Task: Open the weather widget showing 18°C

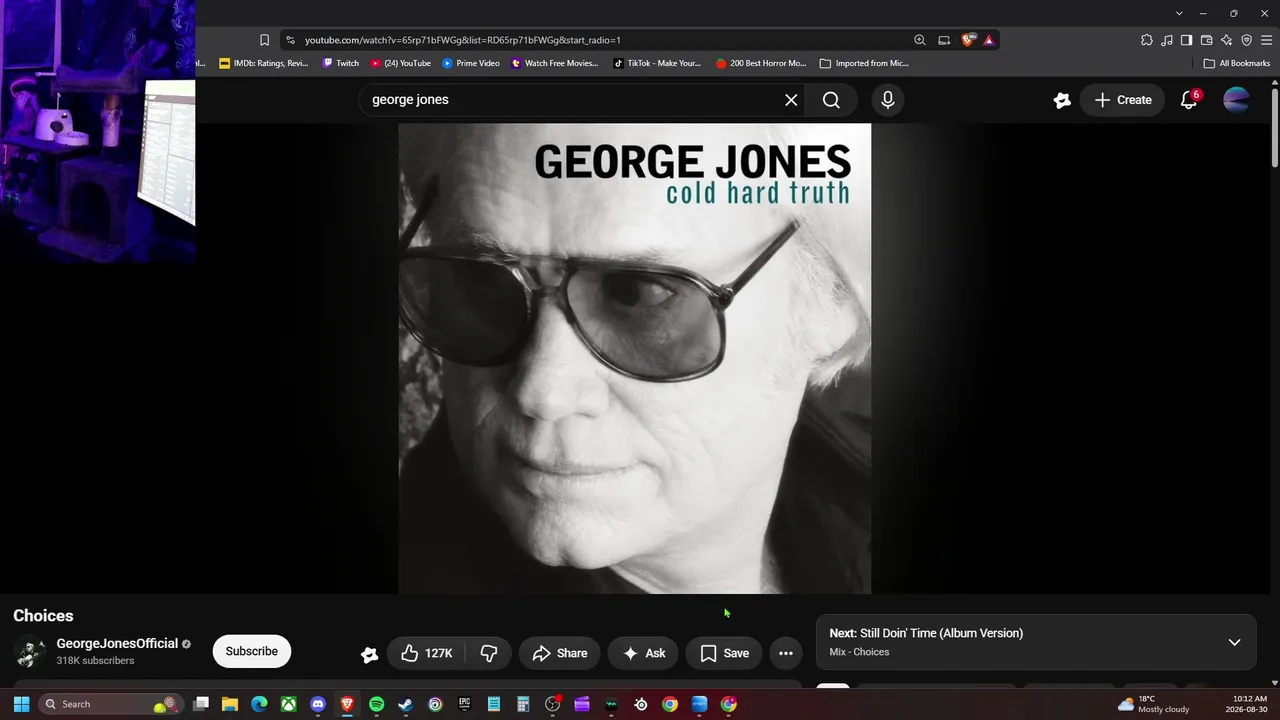Action: pyautogui.click(x=1154, y=704)
